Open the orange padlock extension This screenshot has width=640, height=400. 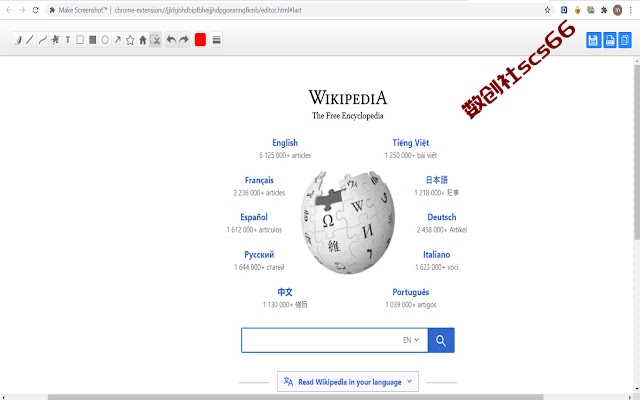coord(577,10)
